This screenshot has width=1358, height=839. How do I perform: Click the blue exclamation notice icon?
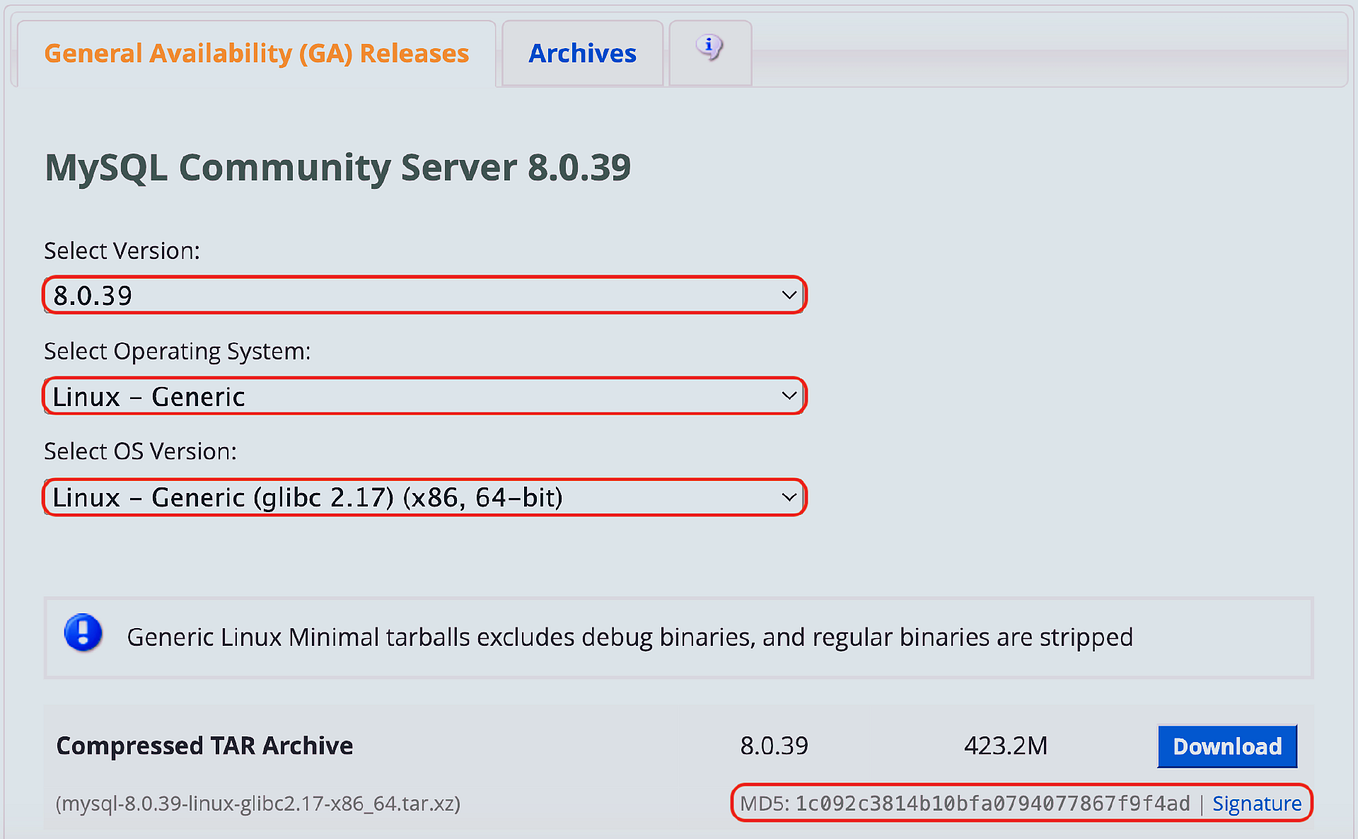(x=83, y=633)
